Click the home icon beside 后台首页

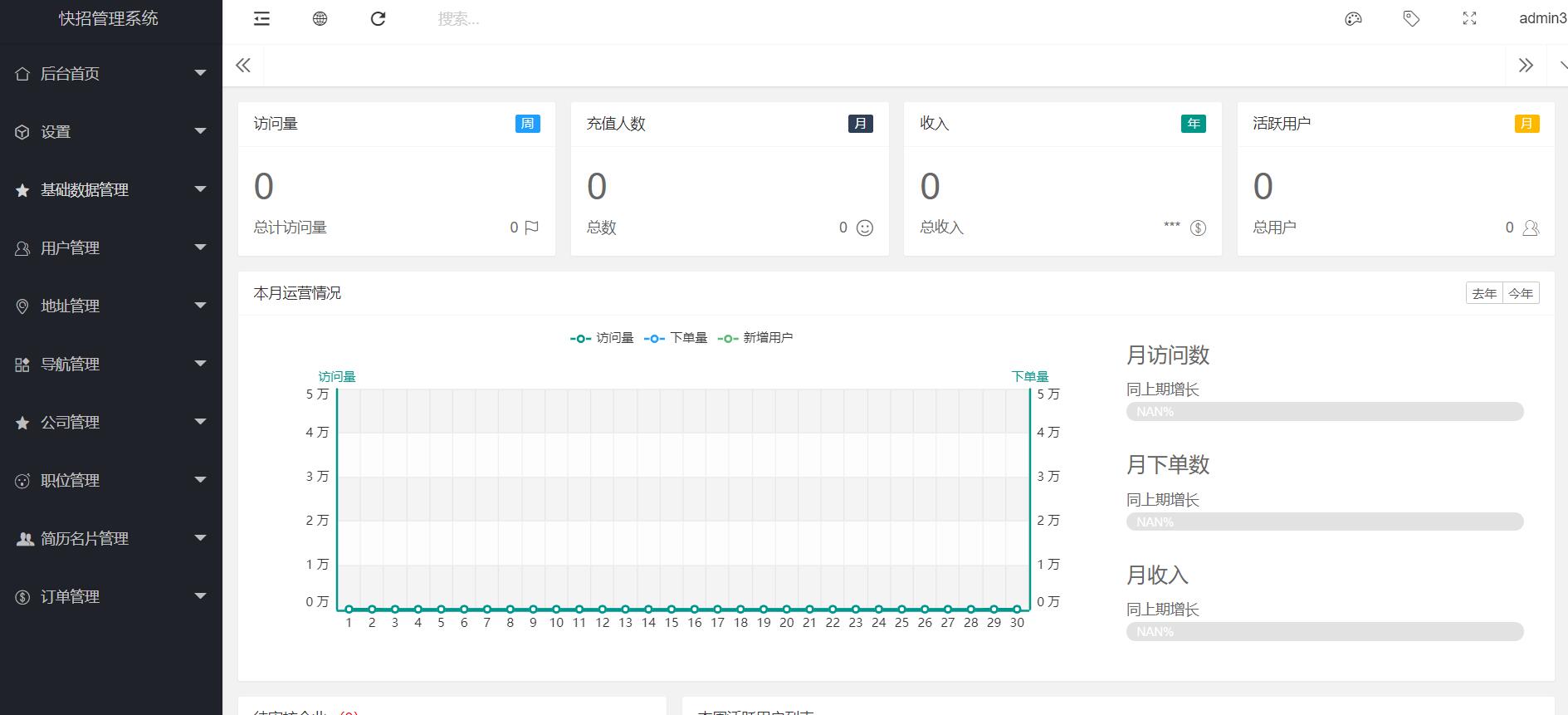click(x=22, y=74)
